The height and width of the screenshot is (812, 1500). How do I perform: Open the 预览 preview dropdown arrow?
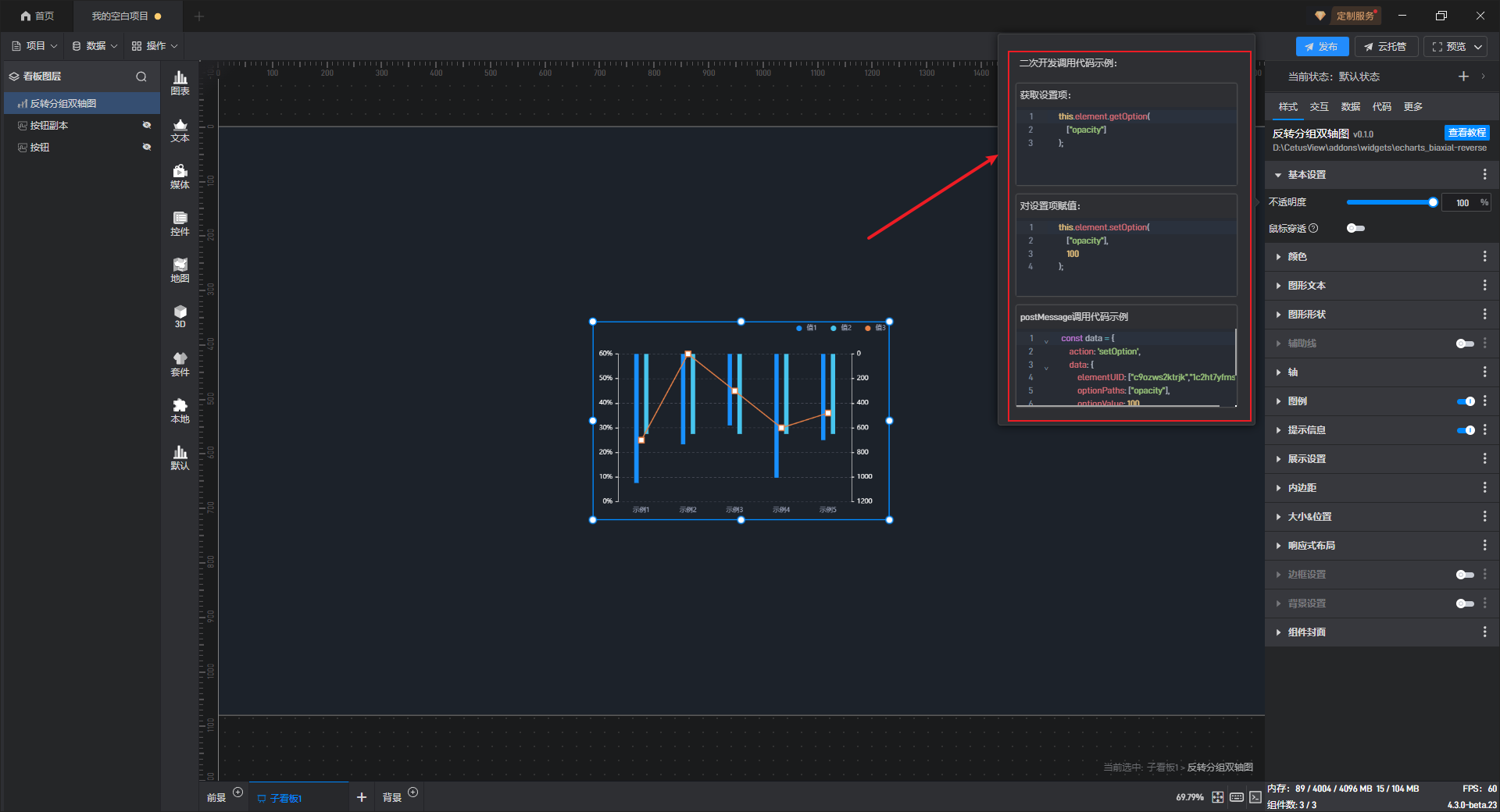1478,47
